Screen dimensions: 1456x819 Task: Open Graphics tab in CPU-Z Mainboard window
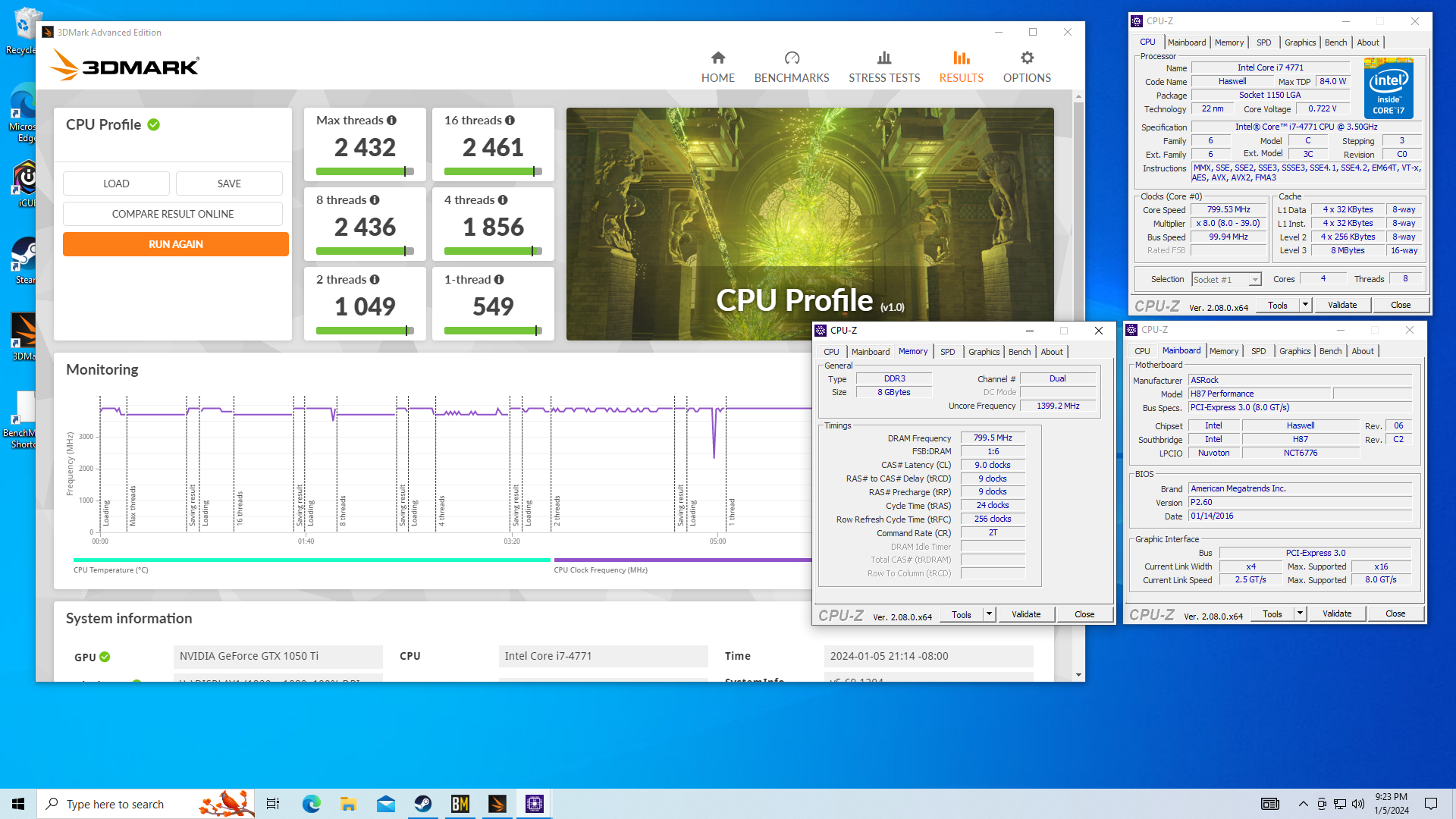pyautogui.click(x=1294, y=351)
